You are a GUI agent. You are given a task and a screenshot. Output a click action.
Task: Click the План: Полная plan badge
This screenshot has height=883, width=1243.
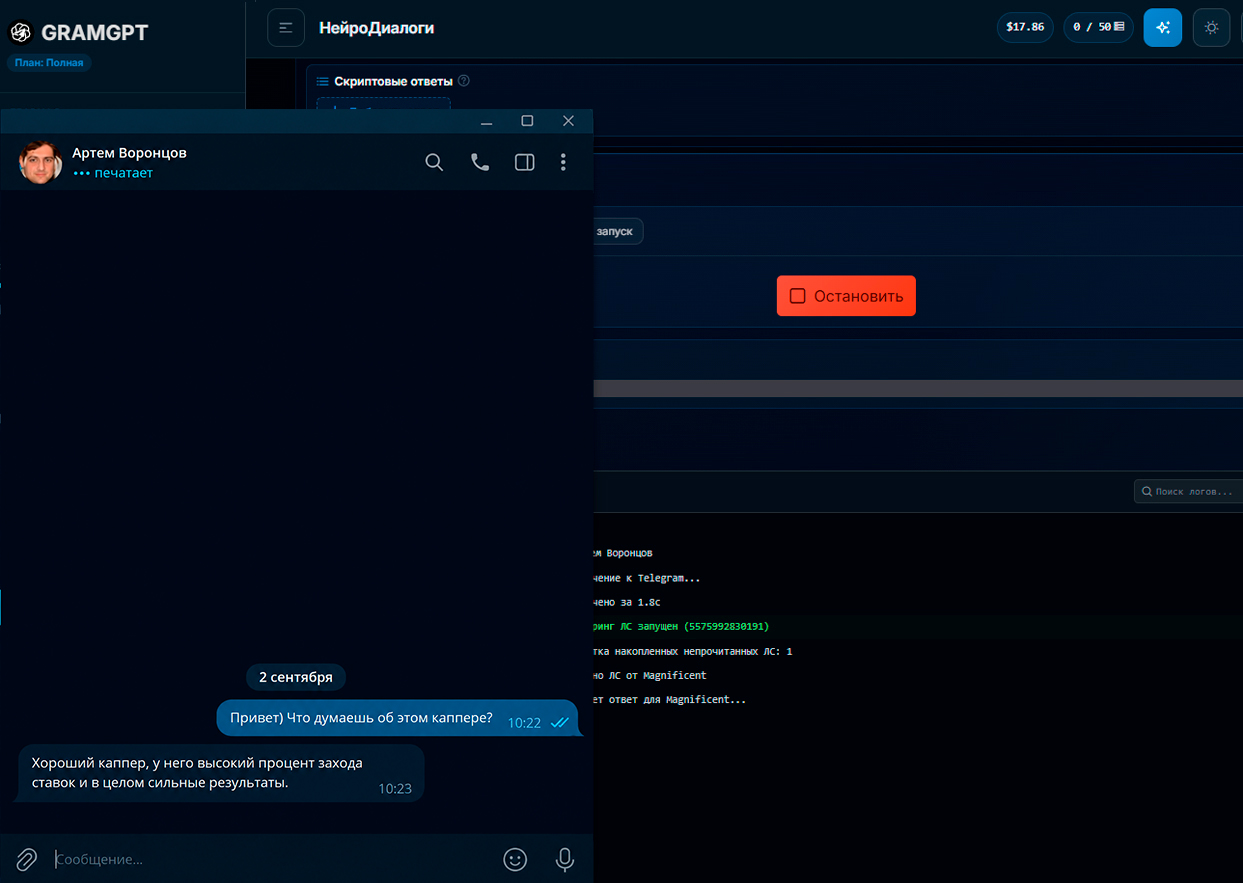point(49,63)
